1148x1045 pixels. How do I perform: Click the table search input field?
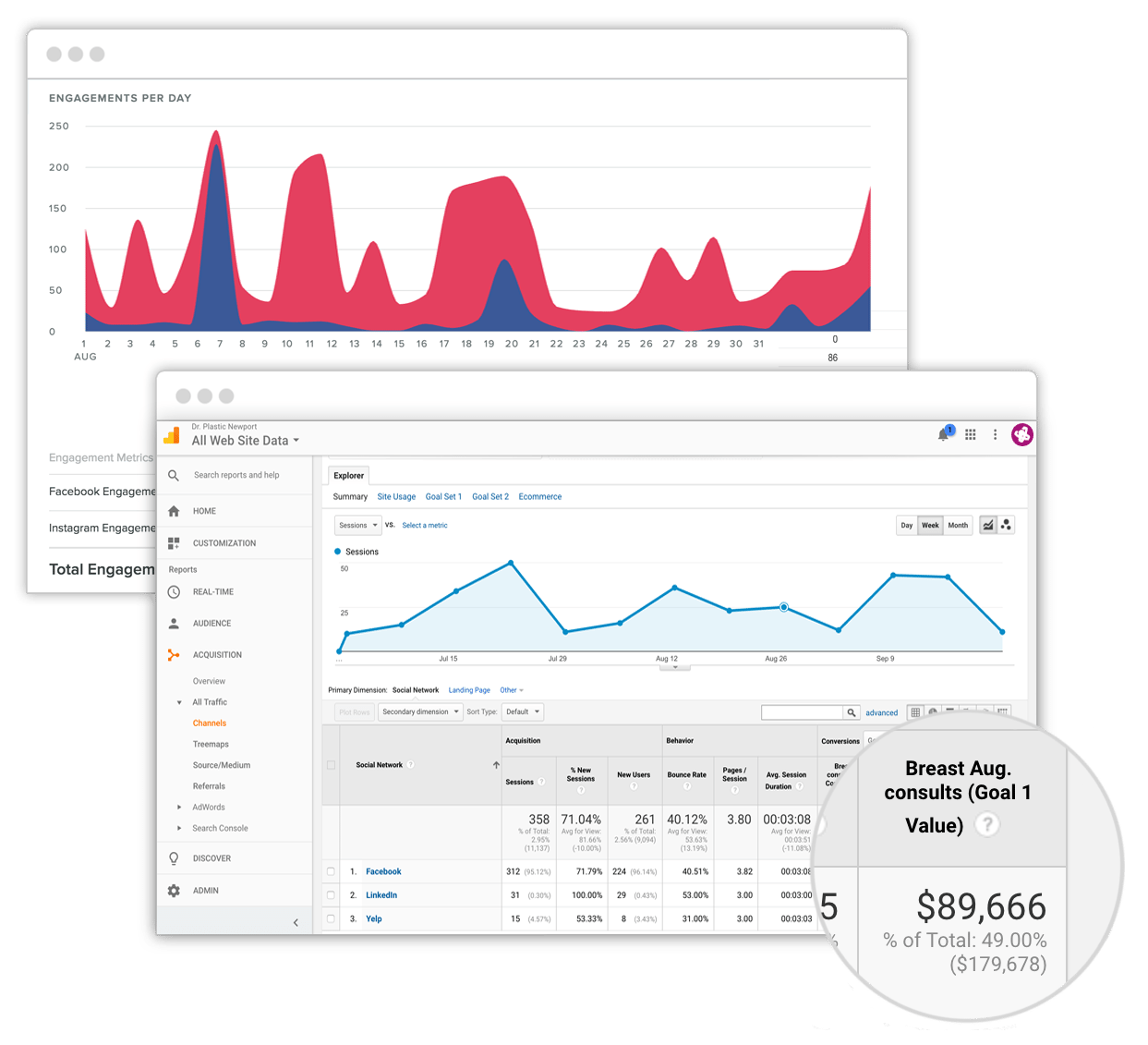(803, 712)
